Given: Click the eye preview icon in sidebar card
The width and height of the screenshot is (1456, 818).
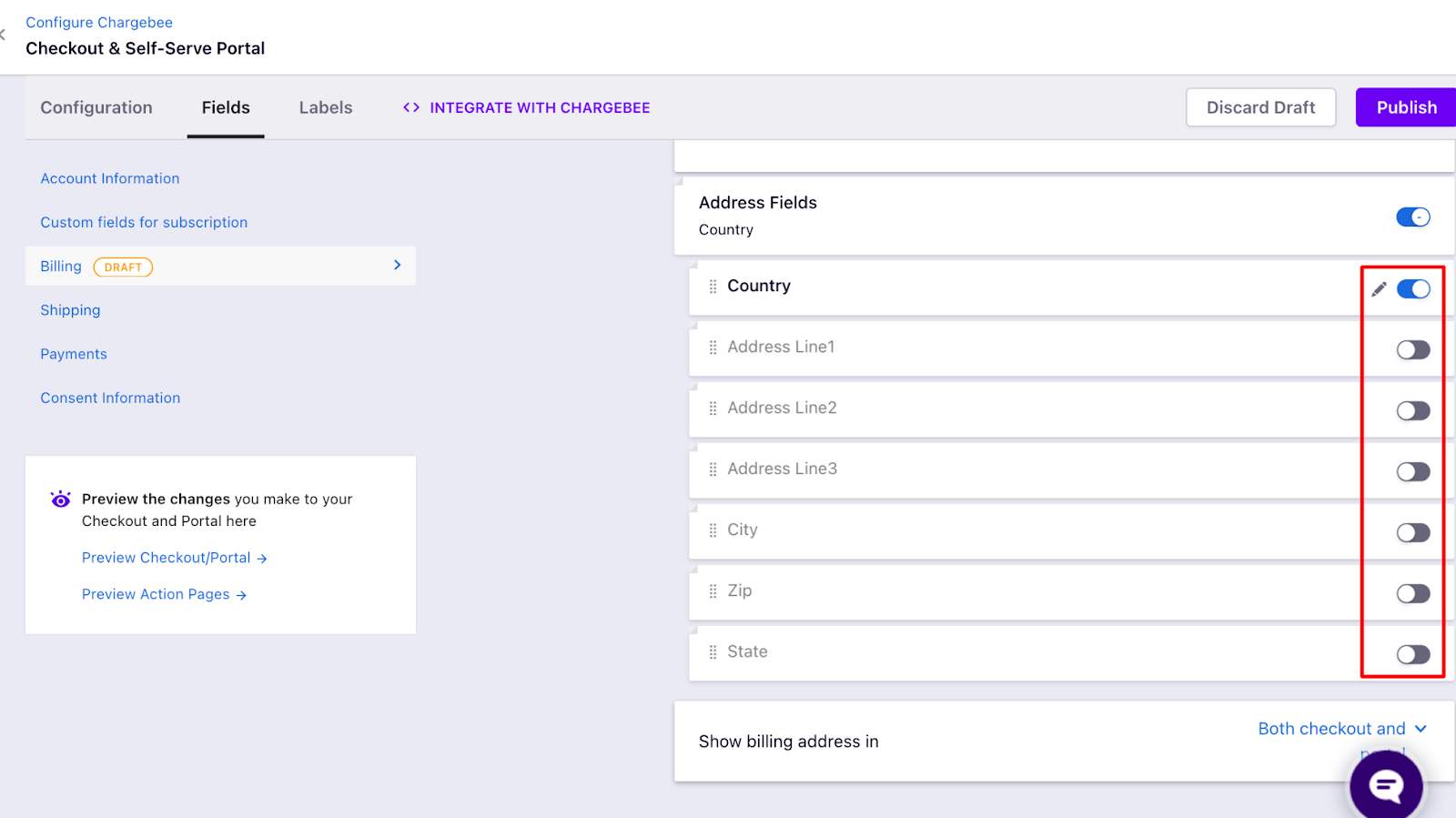Looking at the screenshot, I should click(x=60, y=500).
